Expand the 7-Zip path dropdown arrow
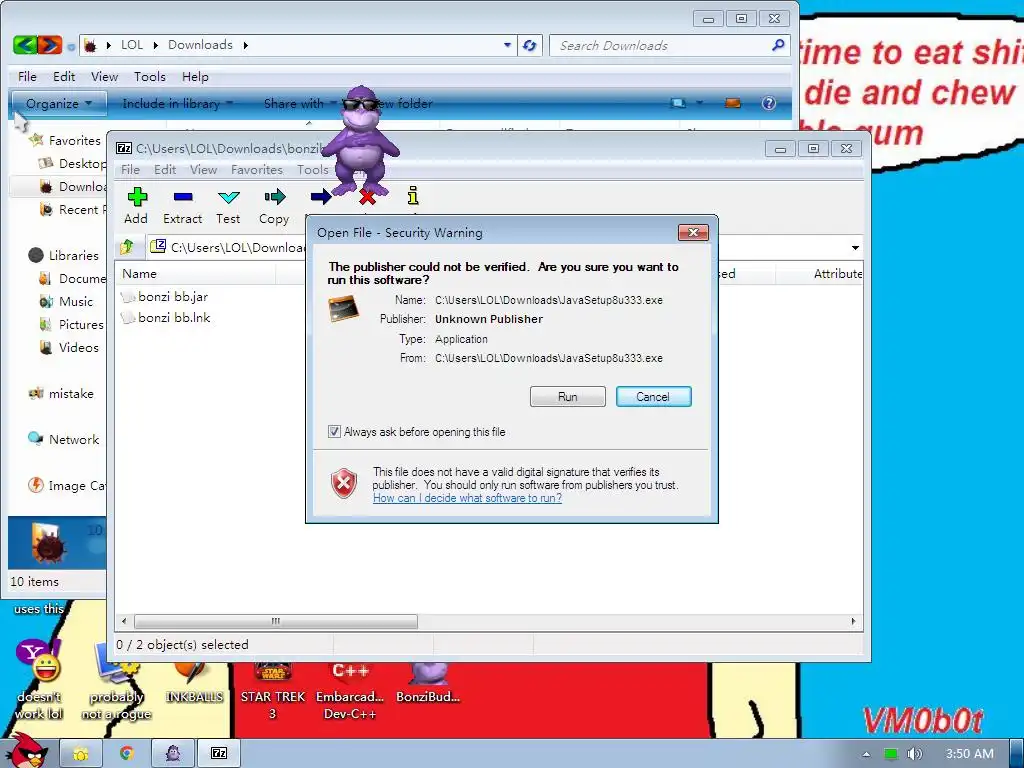Screen dimensions: 1024x768 856,248
